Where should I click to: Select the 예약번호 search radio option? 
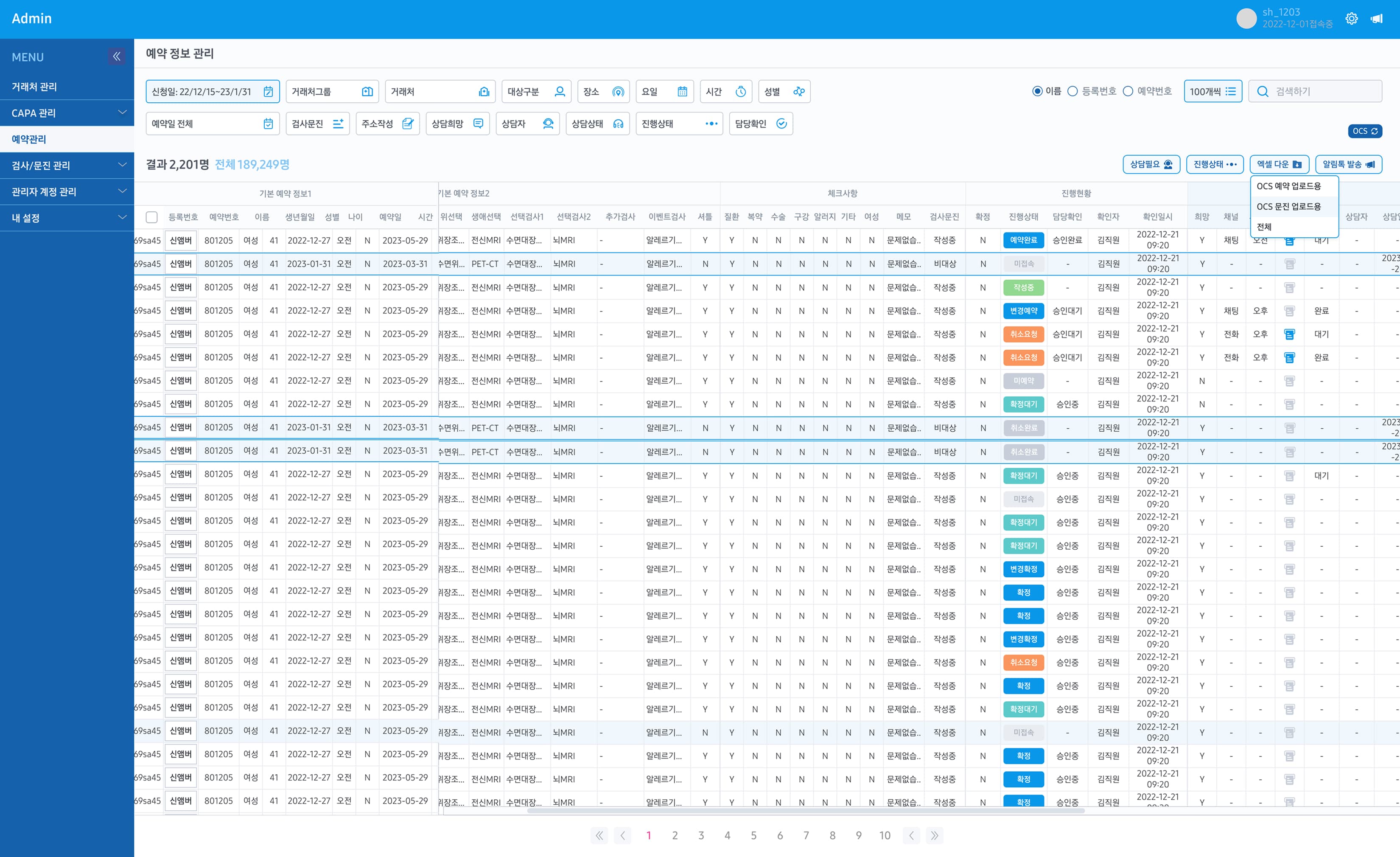(1128, 91)
